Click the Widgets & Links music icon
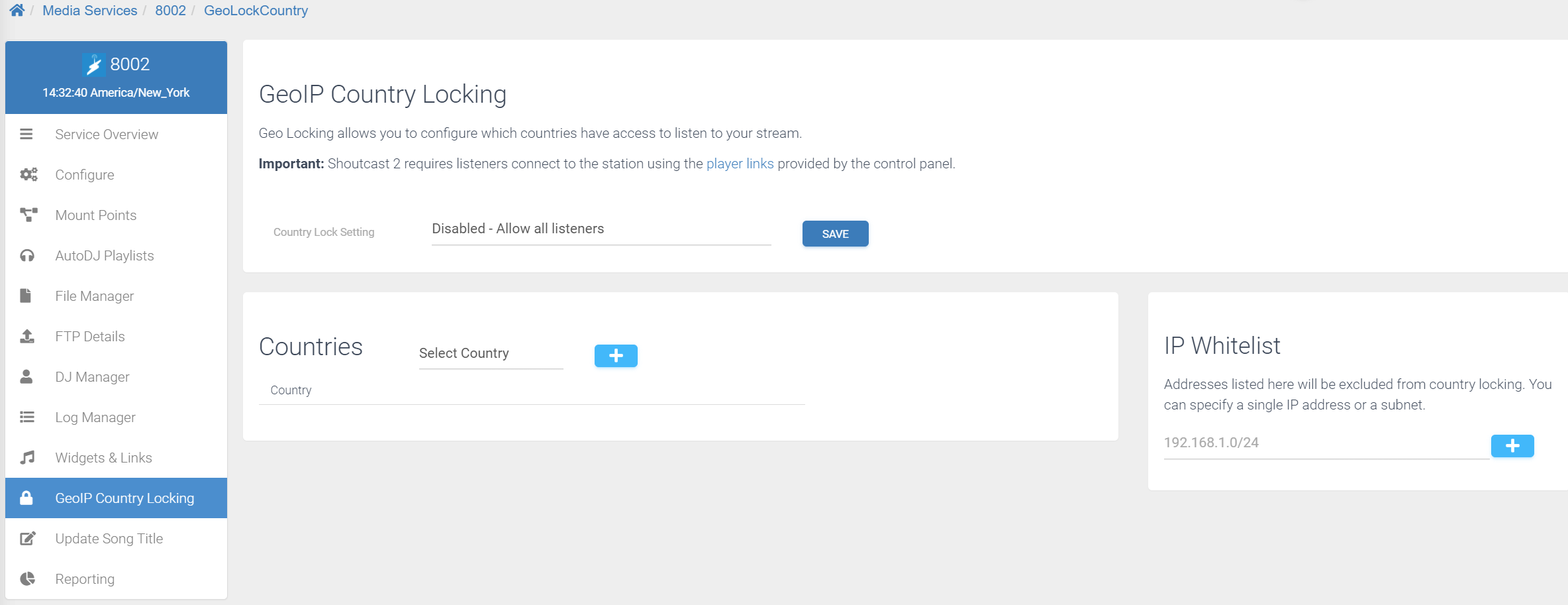Image resolution: width=1568 pixels, height=605 pixels. 27,457
